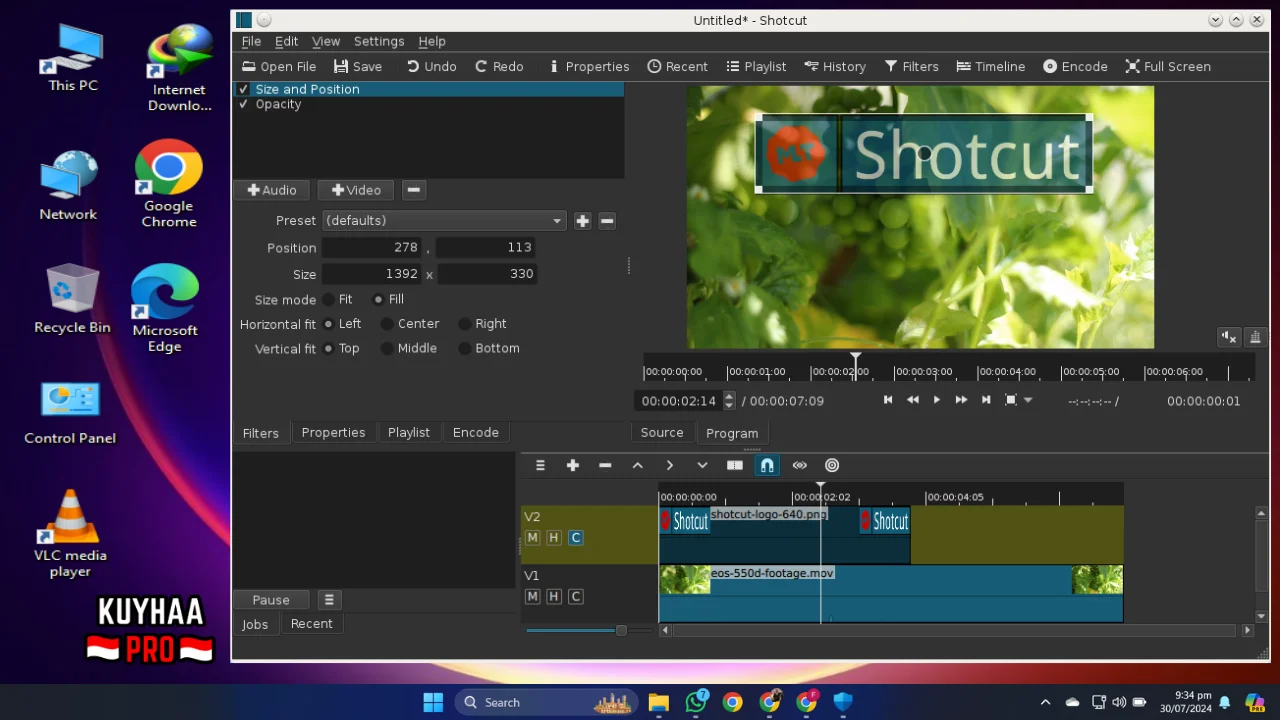Screen dimensions: 1280x720
Task: Toggle compositing C on track V2
Action: click(x=576, y=538)
